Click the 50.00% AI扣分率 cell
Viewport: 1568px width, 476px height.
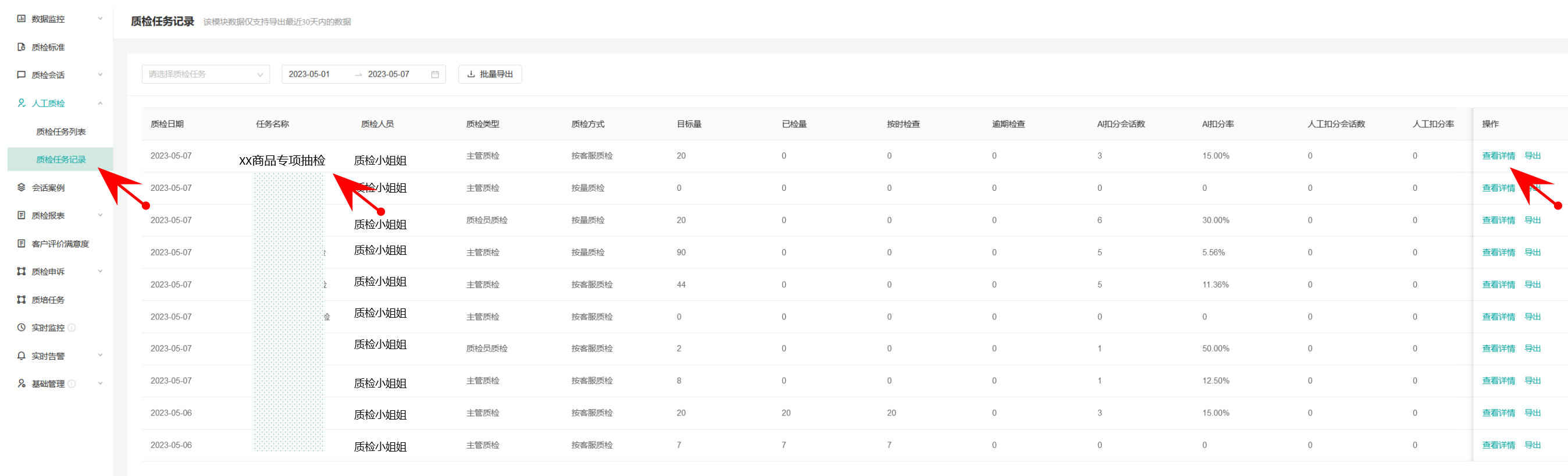(1216, 349)
